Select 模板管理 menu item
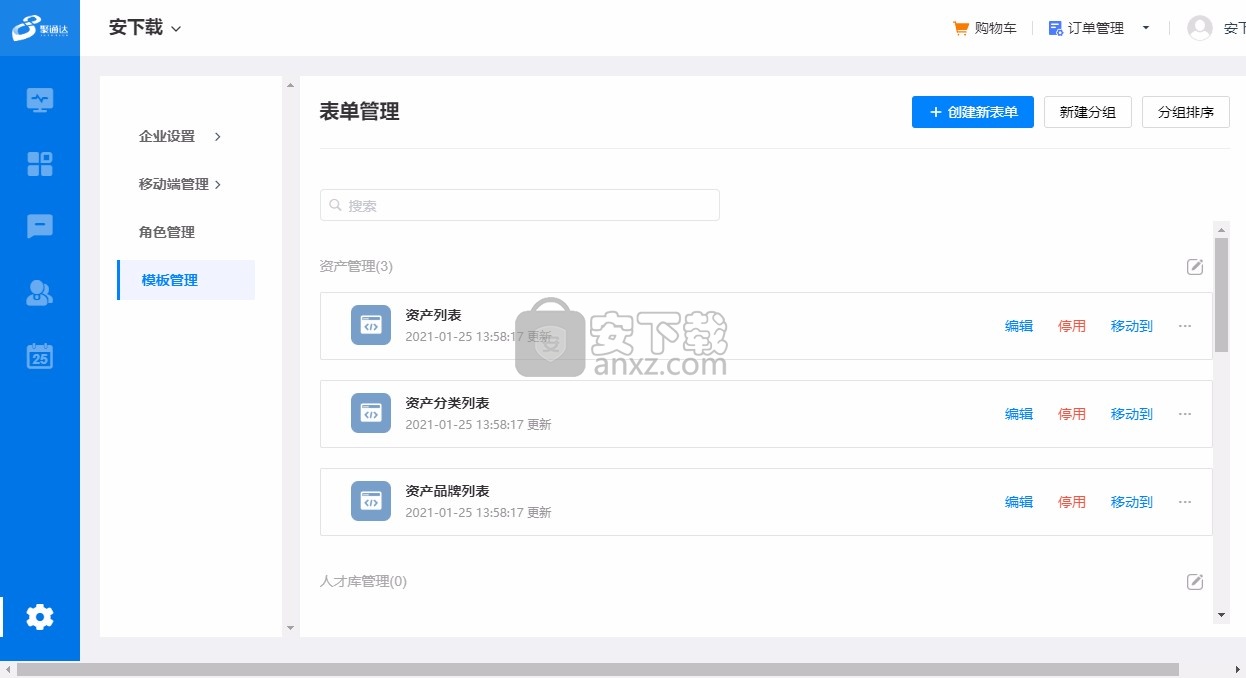This screenshot has height=678, width=1246. point(186,280)
